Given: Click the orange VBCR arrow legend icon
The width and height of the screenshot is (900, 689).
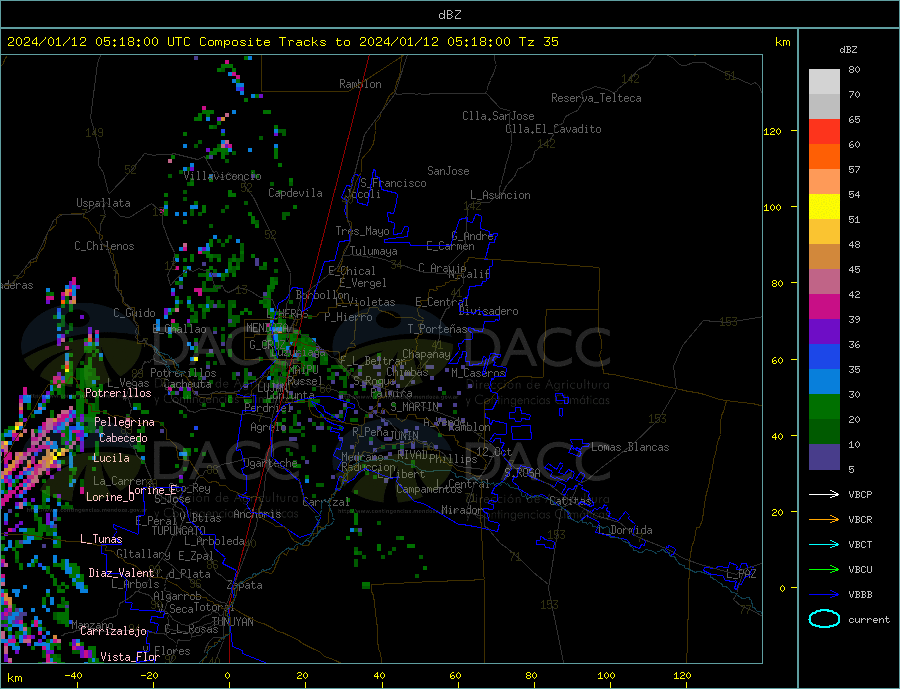Looking at the screenshot, I should point(824,520).
